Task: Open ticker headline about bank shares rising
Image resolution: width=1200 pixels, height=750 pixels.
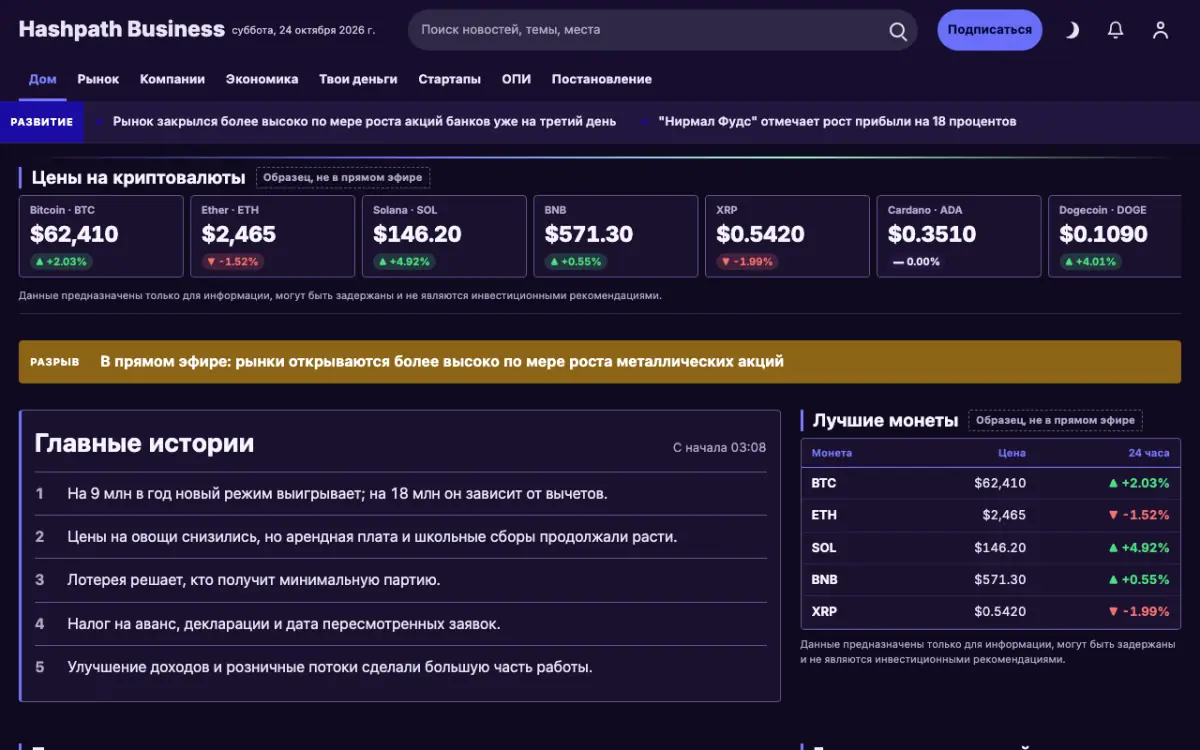Action: [364, 121]
